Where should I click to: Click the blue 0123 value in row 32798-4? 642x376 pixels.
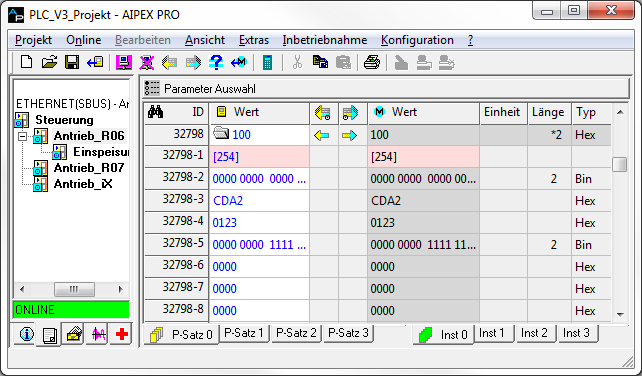224,223
